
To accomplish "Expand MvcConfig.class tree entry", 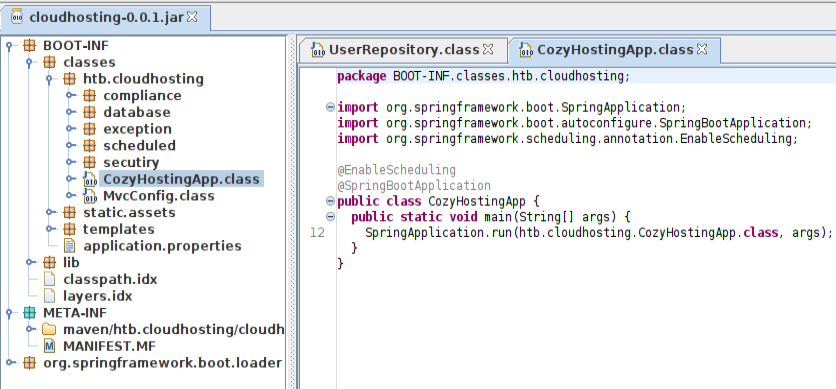I will [70, 196].
